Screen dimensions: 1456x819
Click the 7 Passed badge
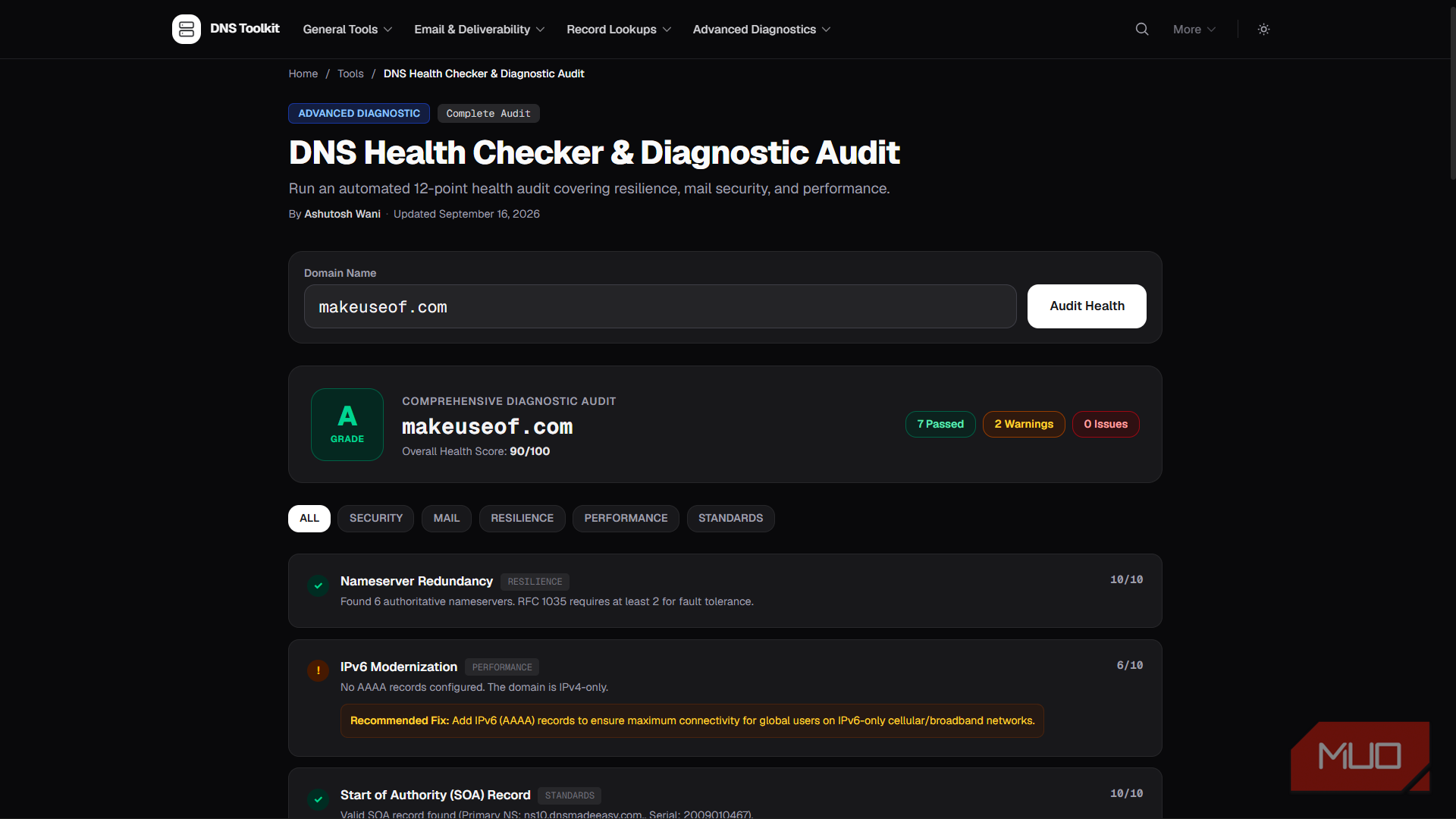pos(940,425)
